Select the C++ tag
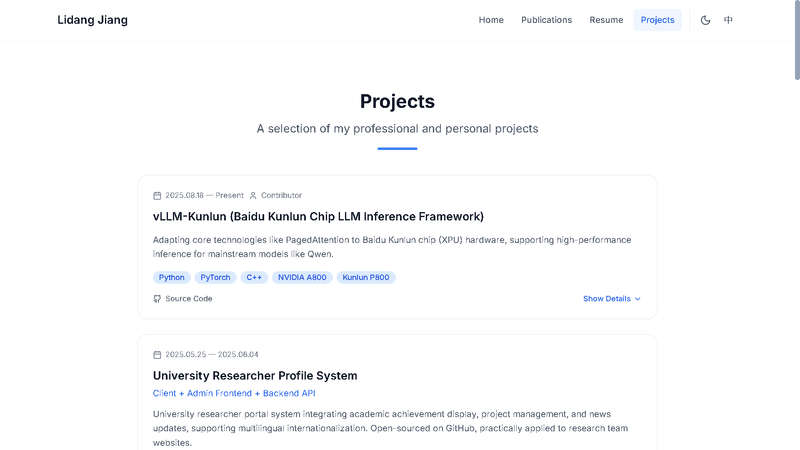The height and width of the screenshot is (450, 800). coord(254,277)
